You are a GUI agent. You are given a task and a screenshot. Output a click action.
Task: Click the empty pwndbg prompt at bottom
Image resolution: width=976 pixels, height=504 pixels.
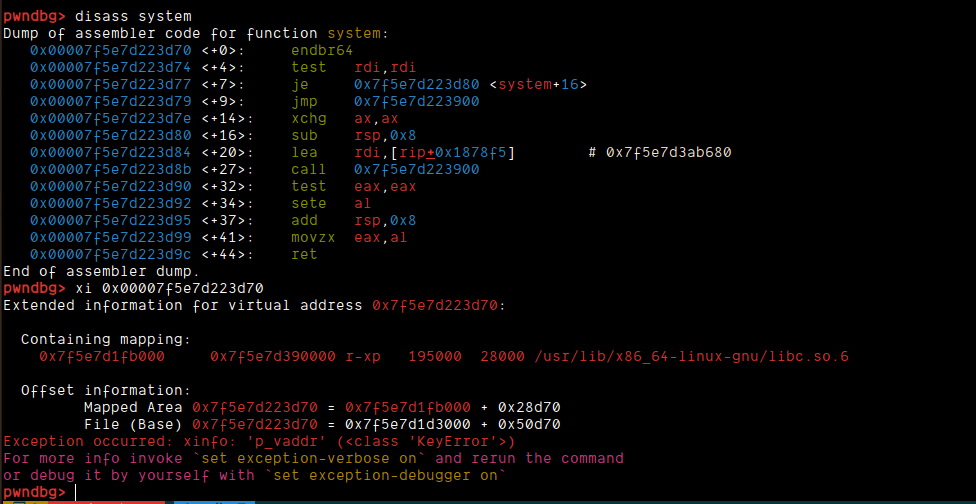pos(39,492)
